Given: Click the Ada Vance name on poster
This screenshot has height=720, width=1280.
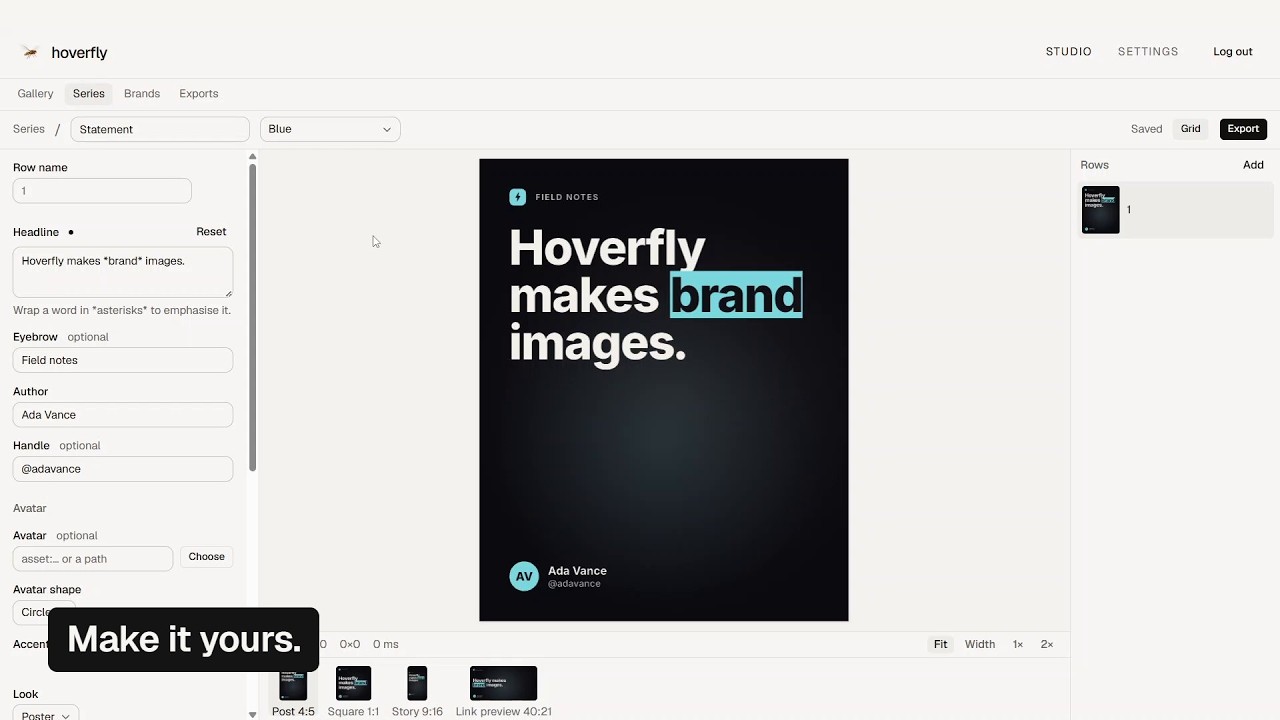Looking at the screenshot, I should pyautogui.click(x=577, y=571).
